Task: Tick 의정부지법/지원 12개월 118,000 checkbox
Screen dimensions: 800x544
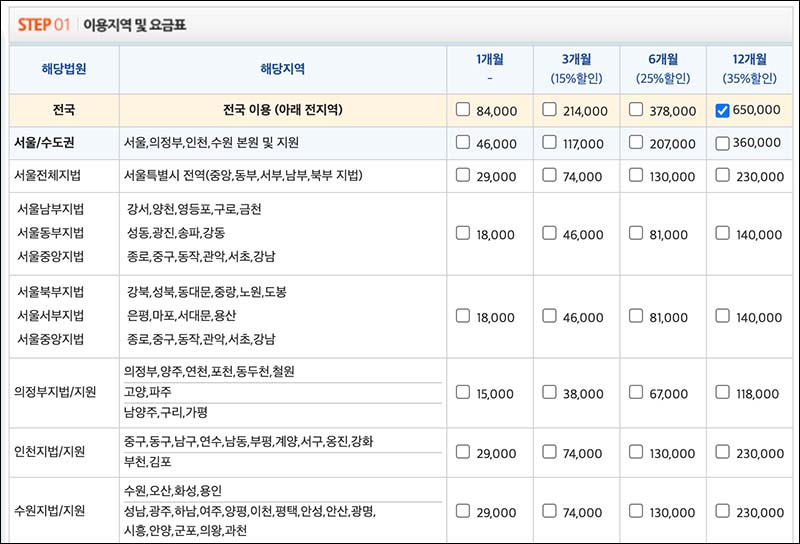Action: click(723, 393)
